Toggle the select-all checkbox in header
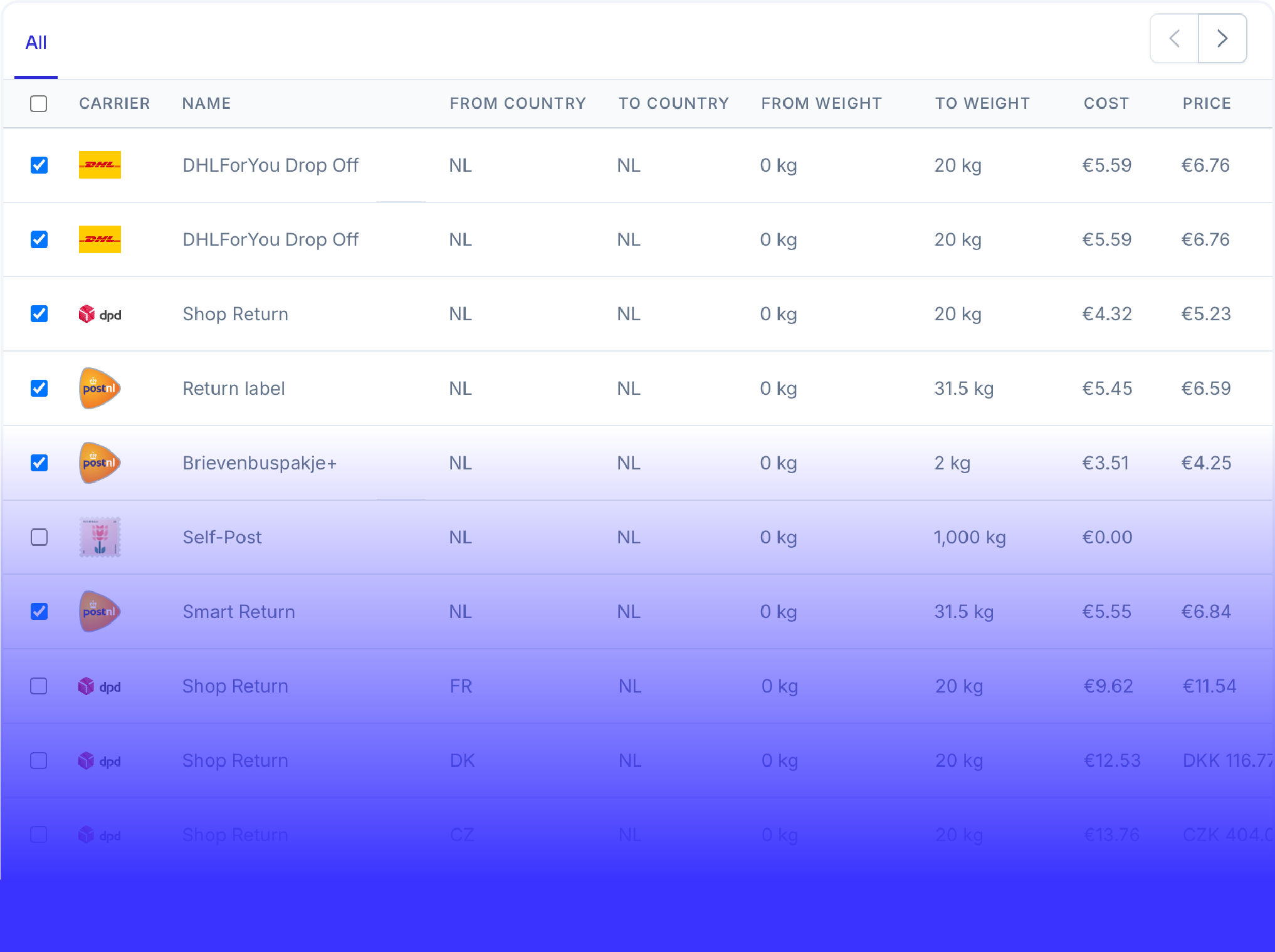1275x952 pixels. [x=39, y=103]
